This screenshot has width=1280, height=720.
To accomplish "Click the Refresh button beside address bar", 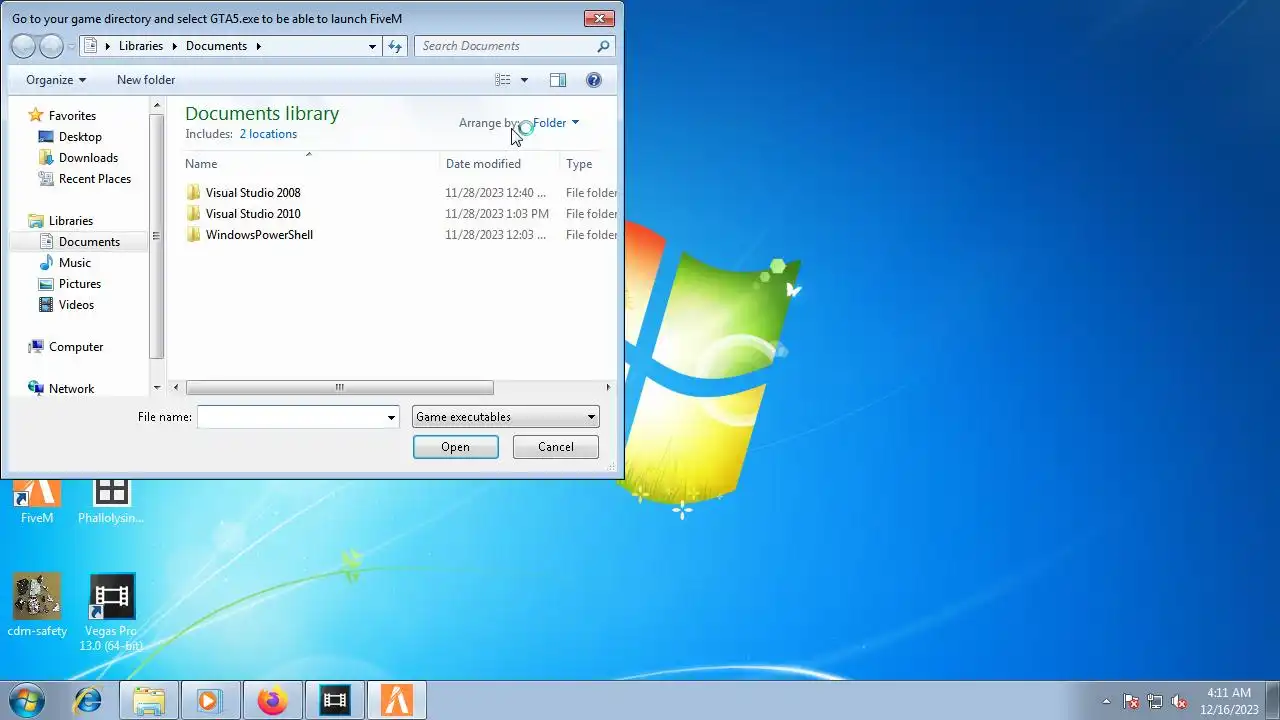I will coord(395,46).
